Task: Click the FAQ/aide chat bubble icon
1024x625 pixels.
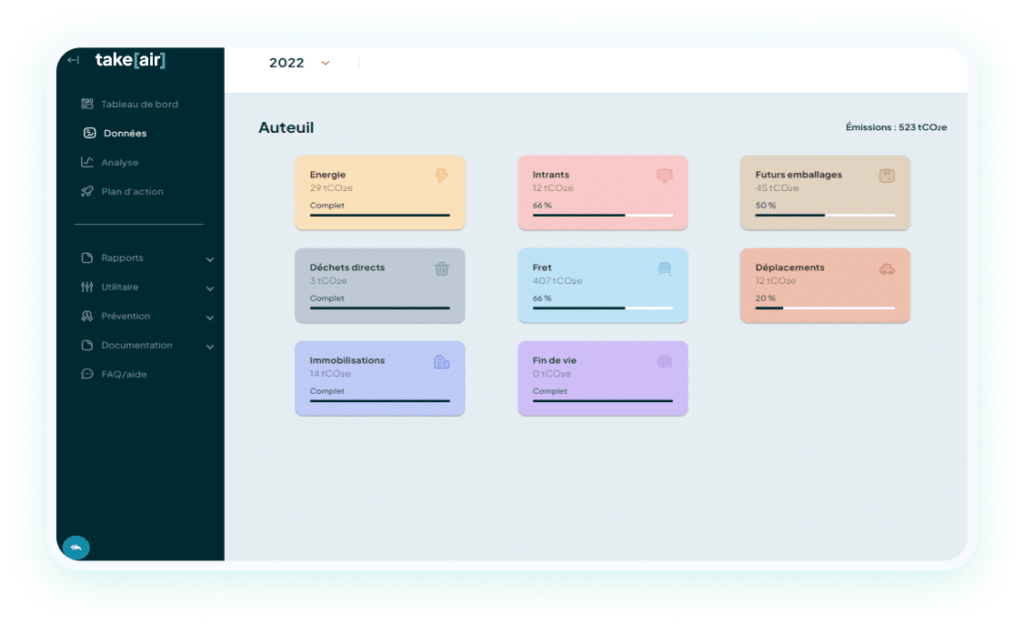Action: click(x=87, y=374)
